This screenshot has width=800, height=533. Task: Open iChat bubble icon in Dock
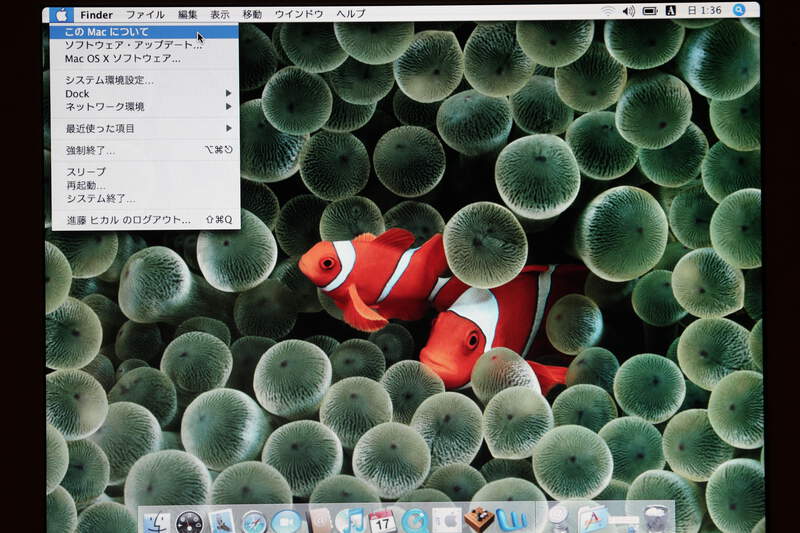pyautogui.click(x=286, y=522)
